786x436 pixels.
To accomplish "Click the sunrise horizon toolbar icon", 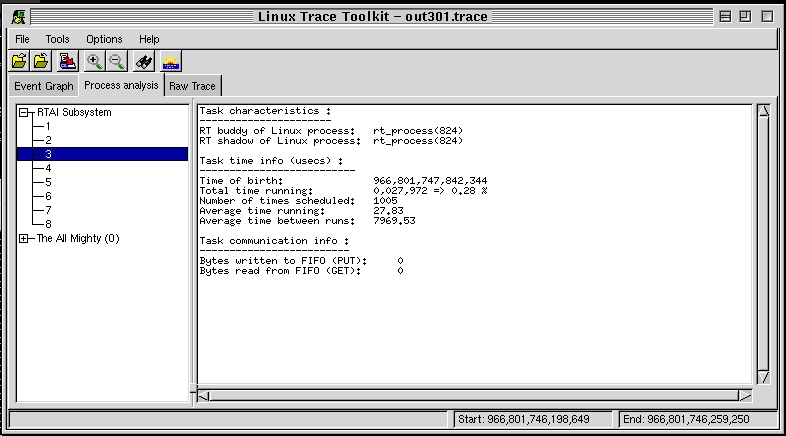I will coord(171,62).
